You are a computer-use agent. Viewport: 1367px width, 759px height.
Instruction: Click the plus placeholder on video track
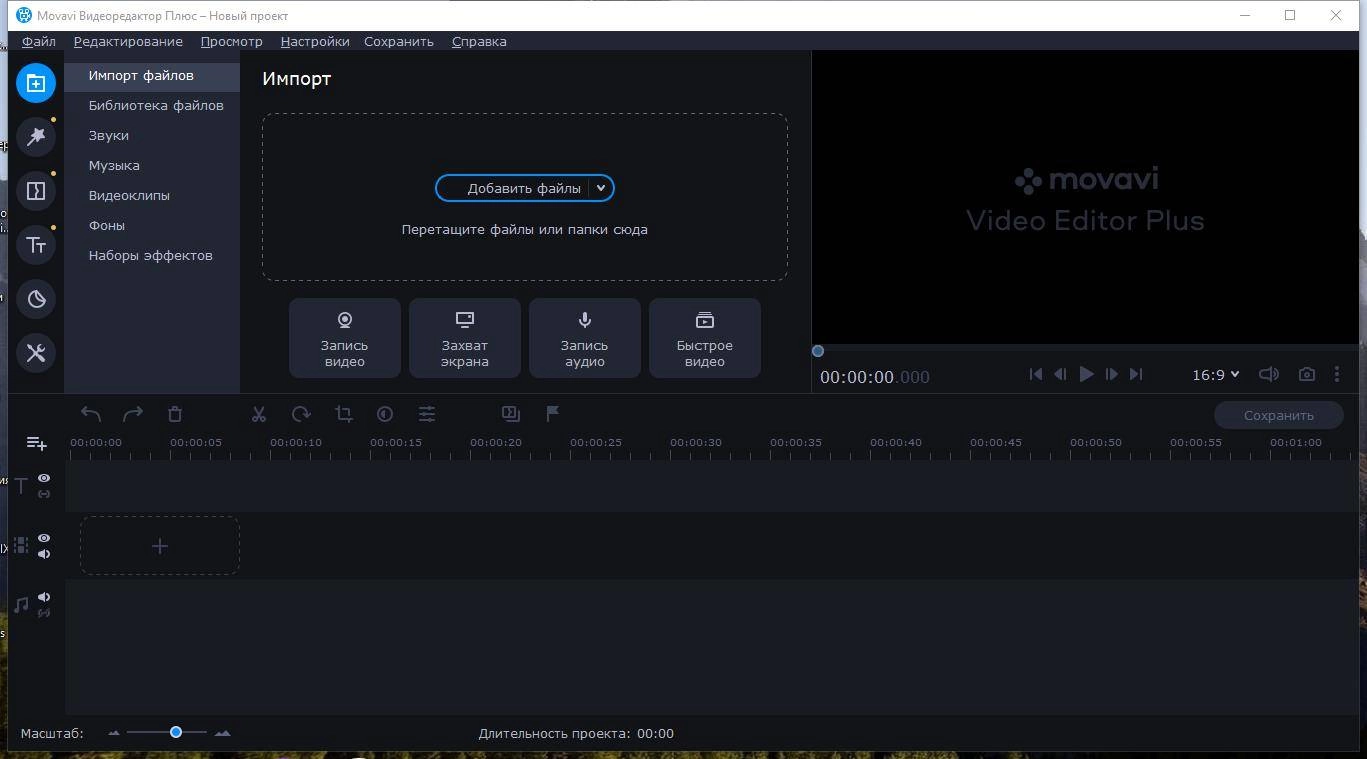click(160, 546)
